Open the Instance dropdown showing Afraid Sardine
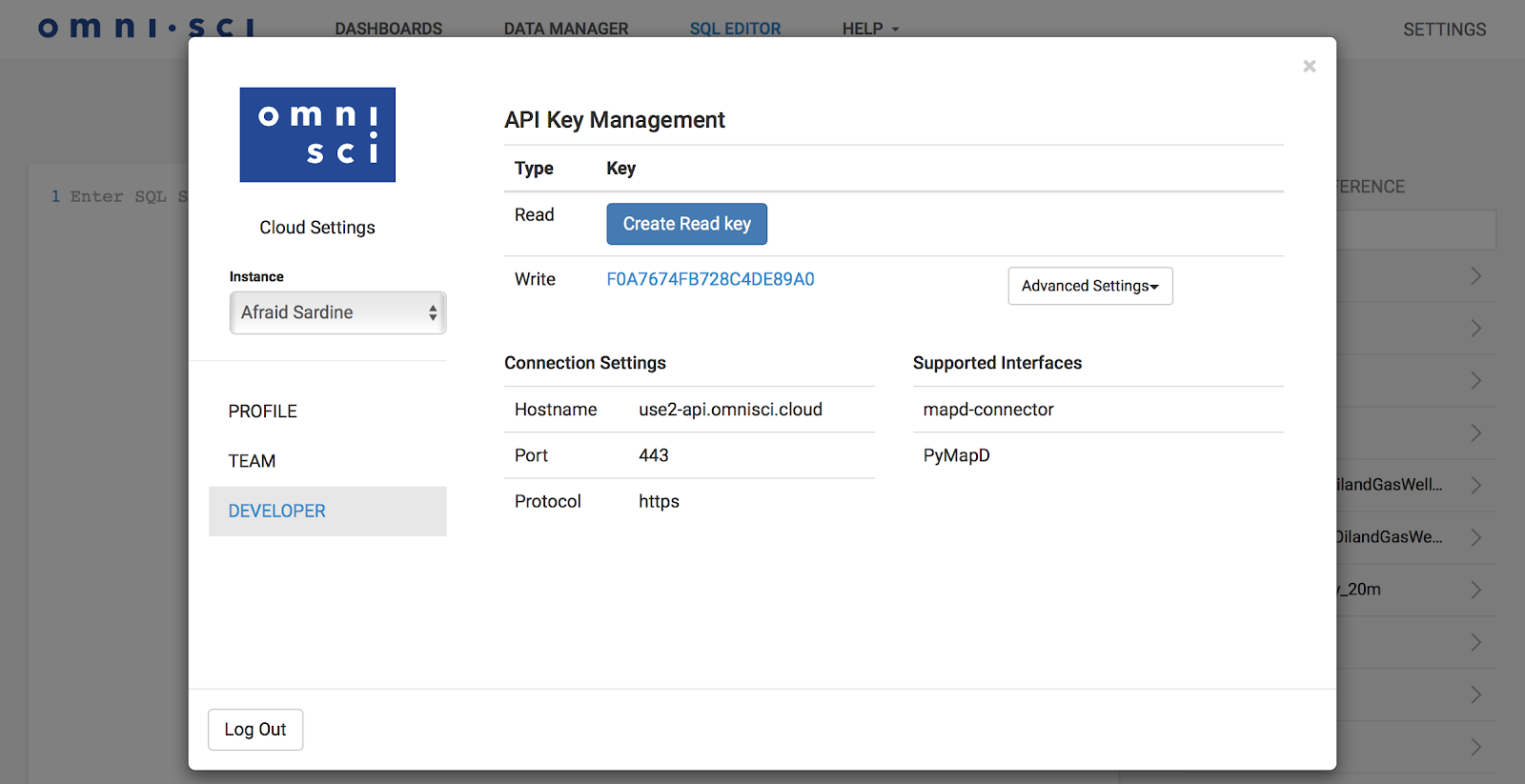 pos(337,312)
